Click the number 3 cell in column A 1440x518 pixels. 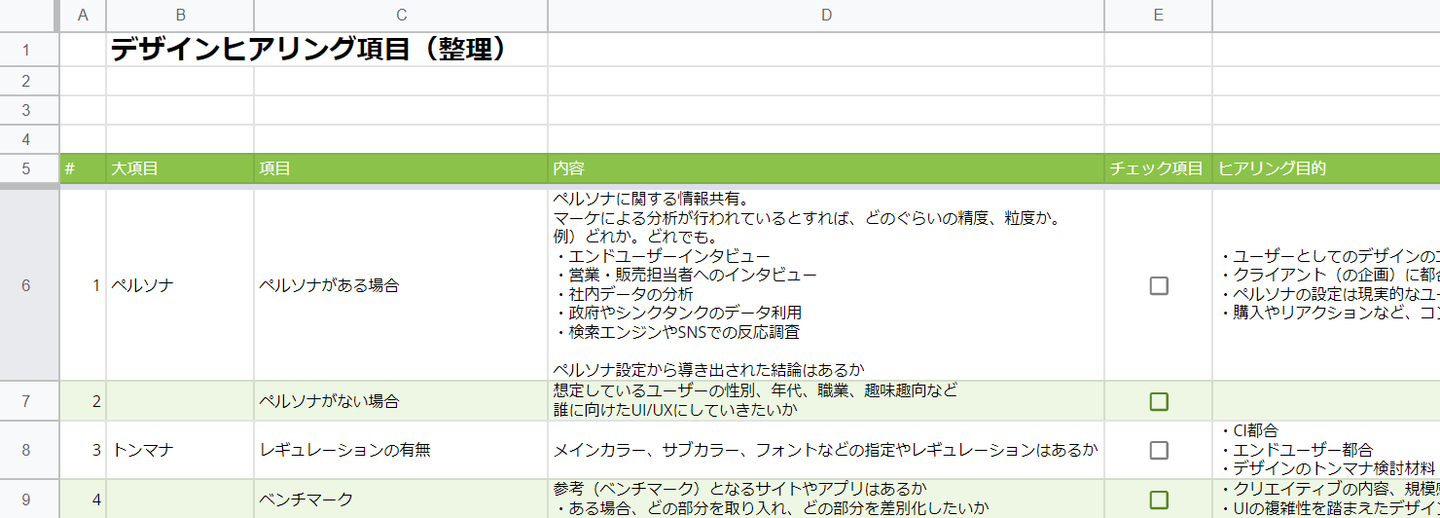click(83, 450)
